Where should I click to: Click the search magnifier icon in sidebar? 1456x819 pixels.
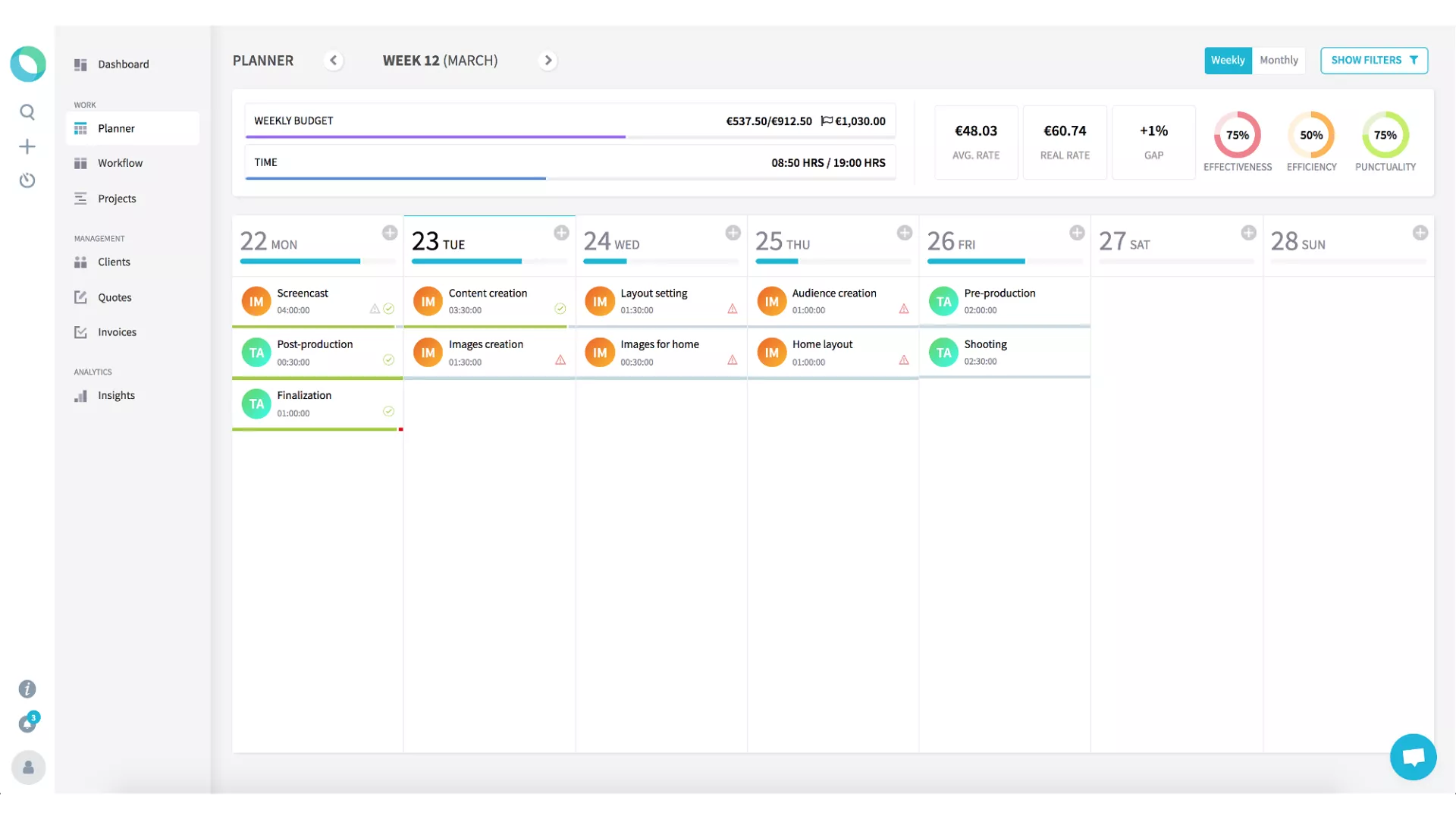(27, 112)
